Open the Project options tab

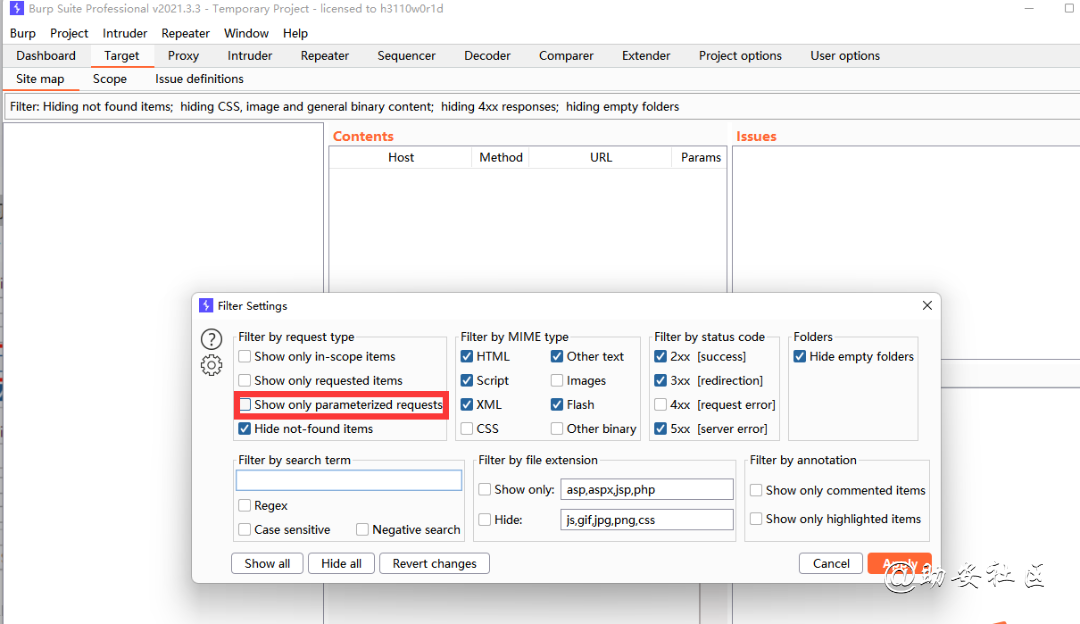pos(740,56)
